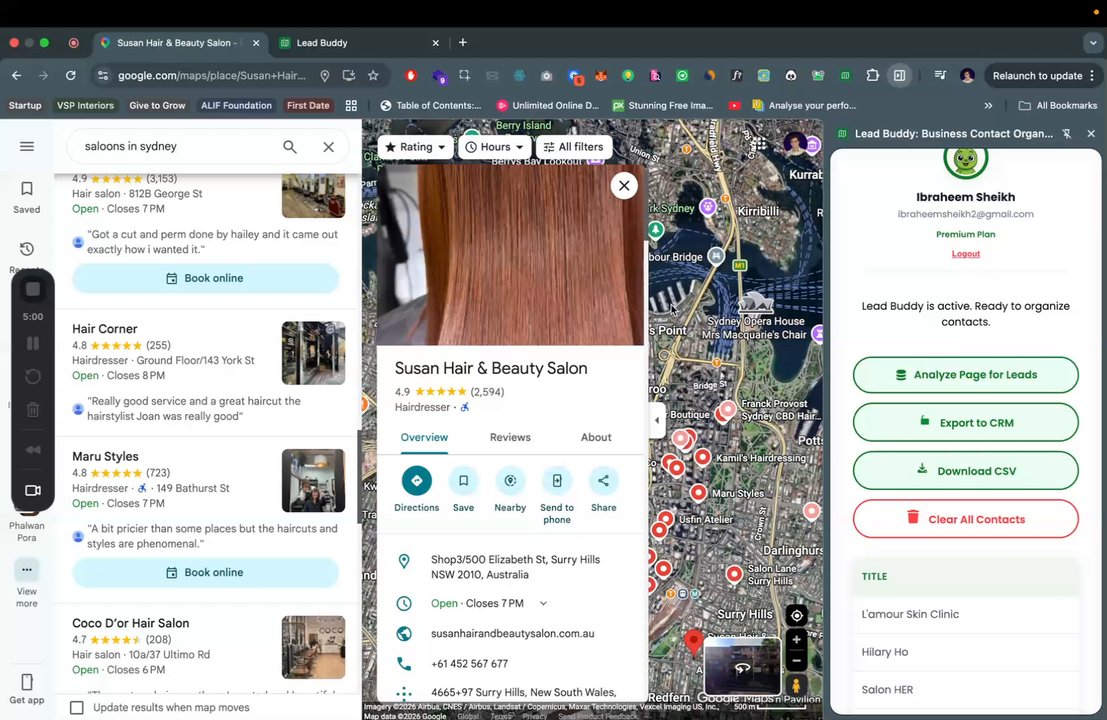1107x720 pixels.
Task: Open Hair Corner listing thumbnail
Action: click(x=313, y=353)
